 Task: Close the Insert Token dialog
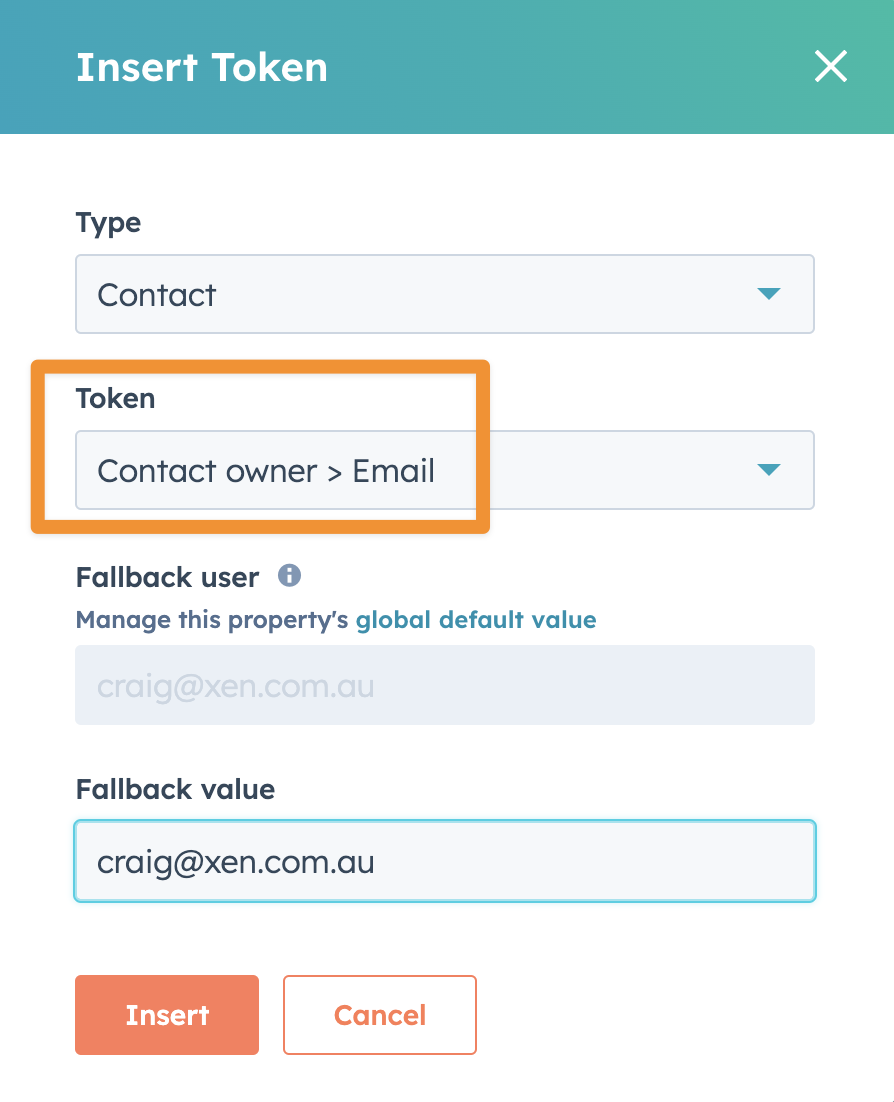pyautogui.click(x=831, y=66)
